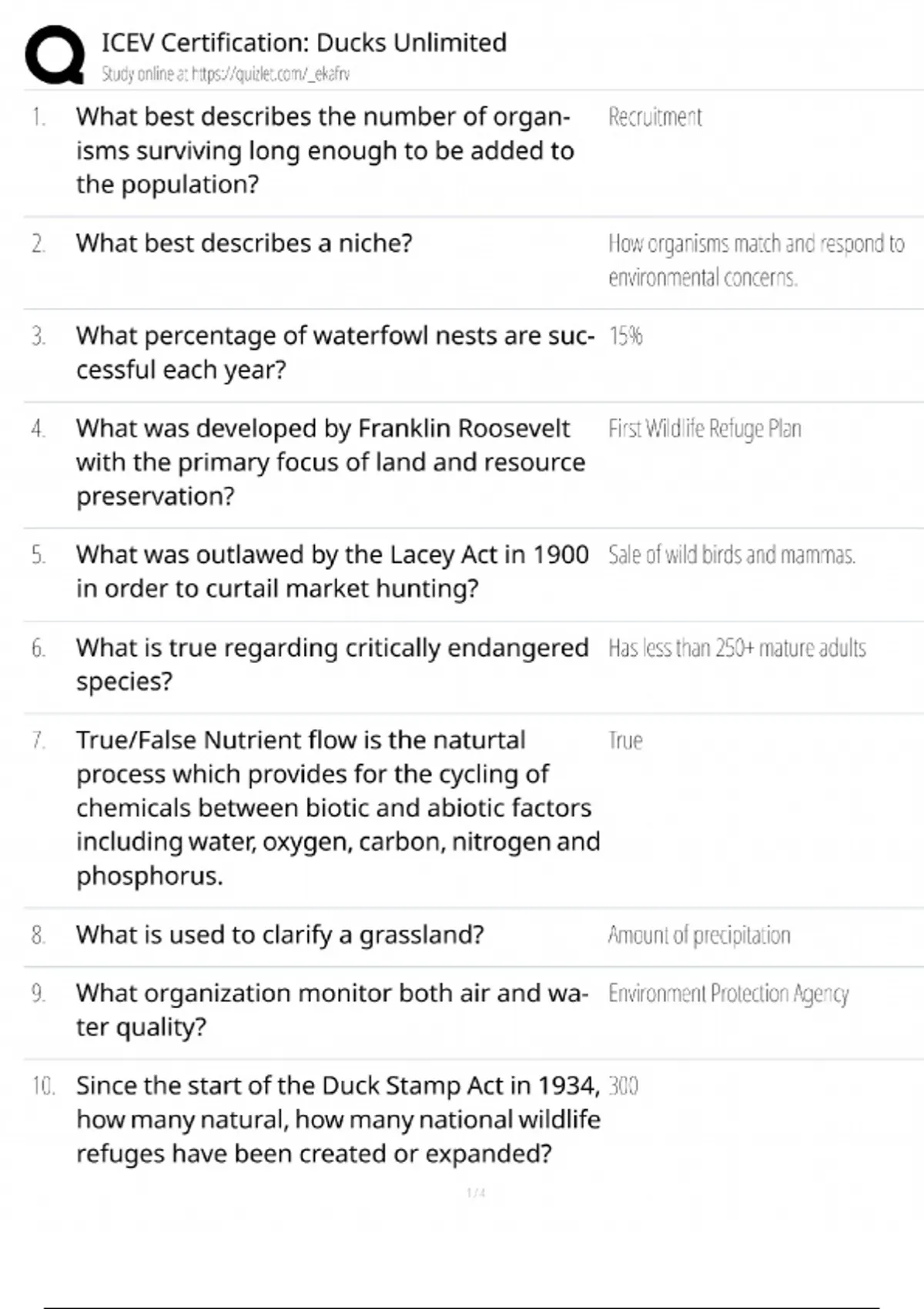Click the "15%" answer text
Viewport: 924px width, 1309px height.
pos(625,336)
